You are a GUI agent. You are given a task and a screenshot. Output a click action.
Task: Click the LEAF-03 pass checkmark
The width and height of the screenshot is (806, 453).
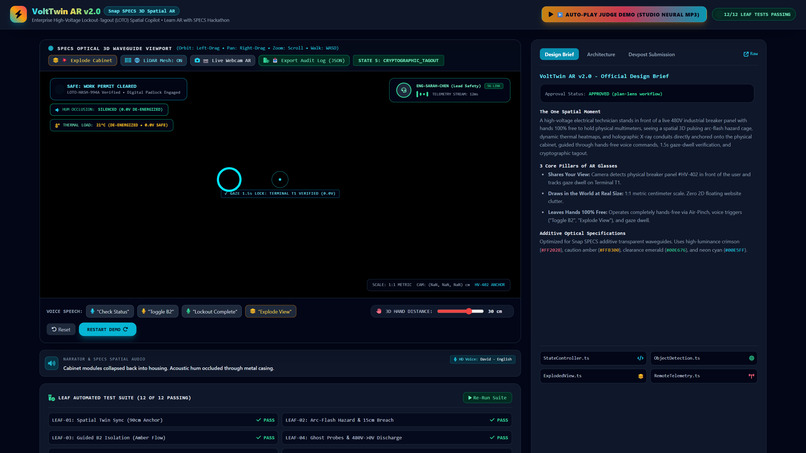[259, 438]
